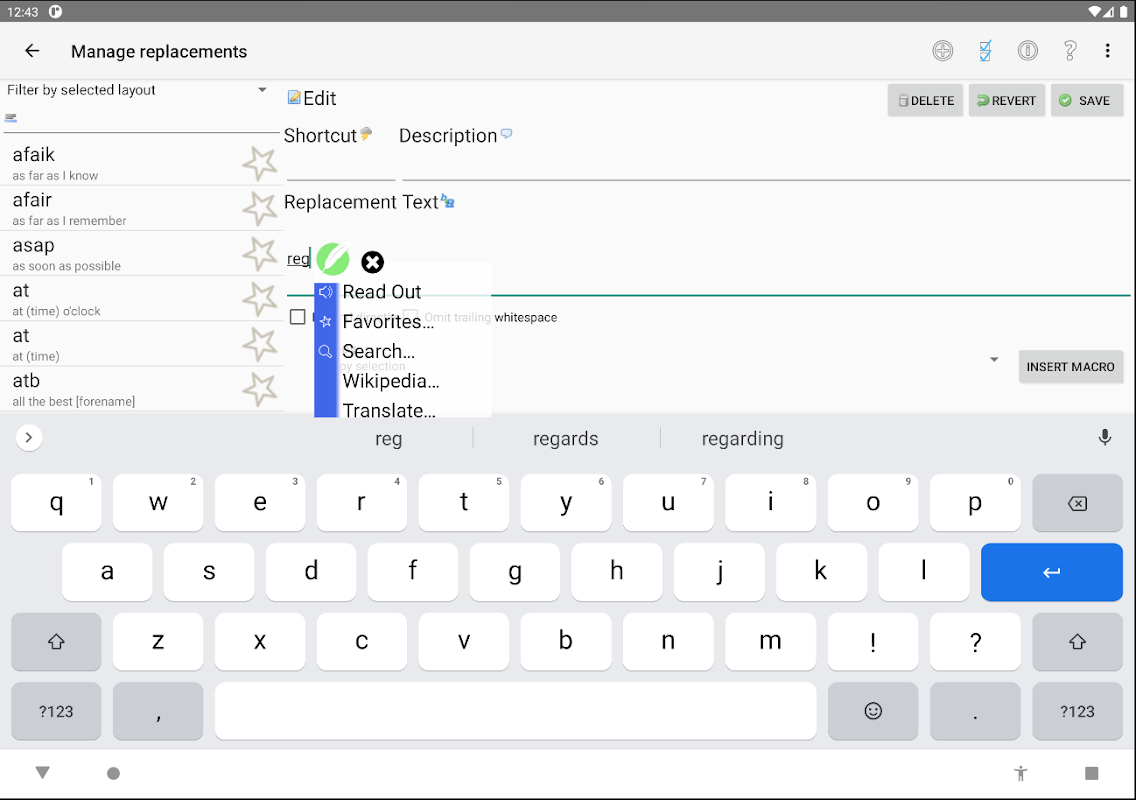
Task: Tap the backspace key on the keyboard
Action: [x=1077, y=503]
